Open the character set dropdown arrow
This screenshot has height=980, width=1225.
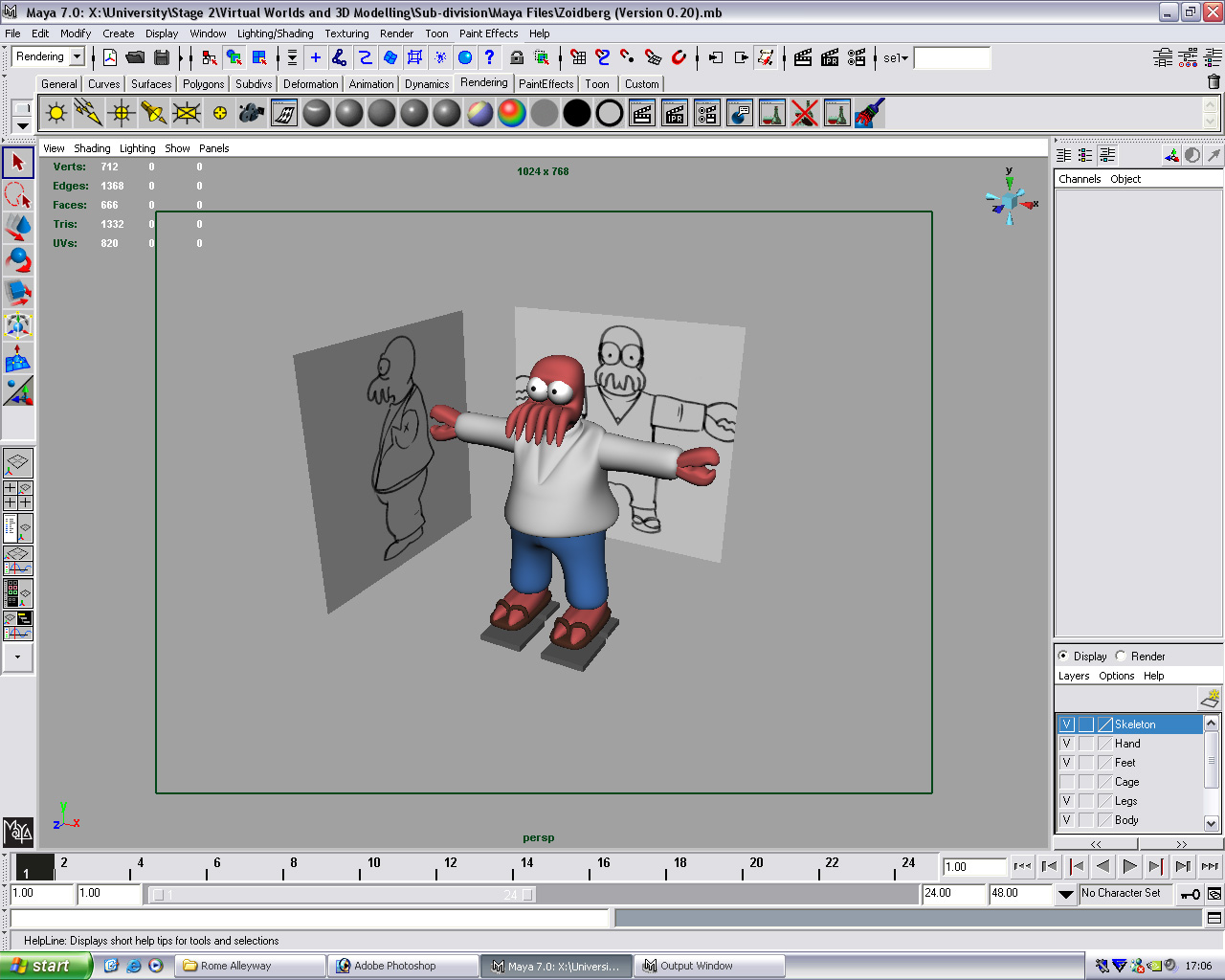(1066, 895)
